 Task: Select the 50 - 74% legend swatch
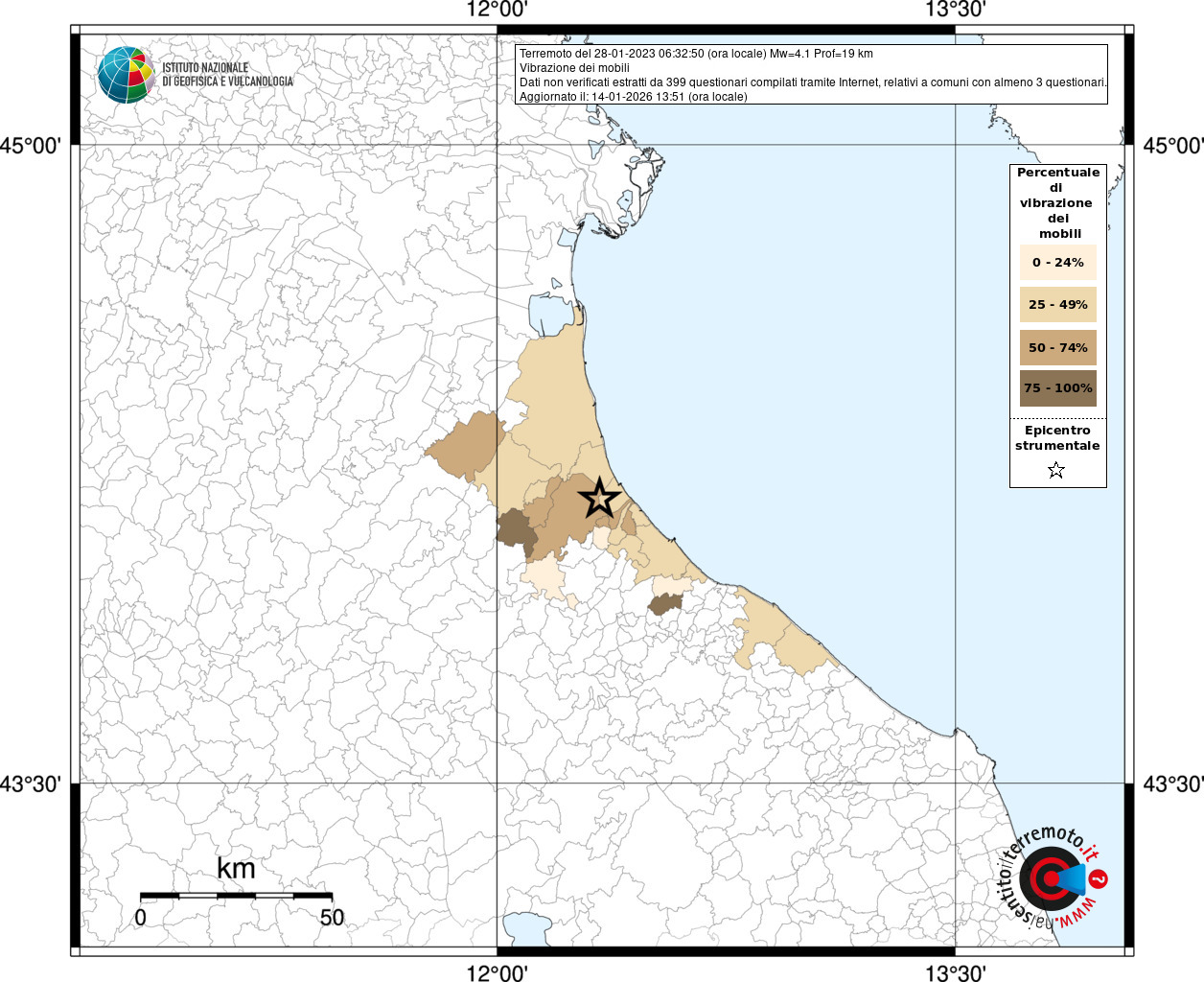1057,347
